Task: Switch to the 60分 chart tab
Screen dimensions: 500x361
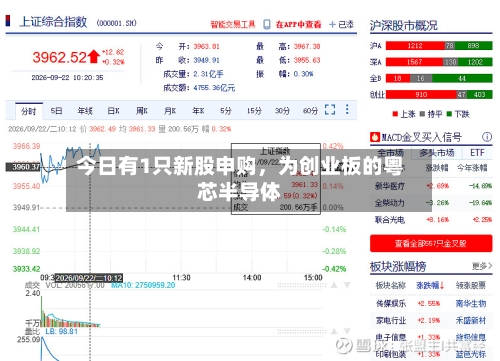Action: click(x=310, y=111)
